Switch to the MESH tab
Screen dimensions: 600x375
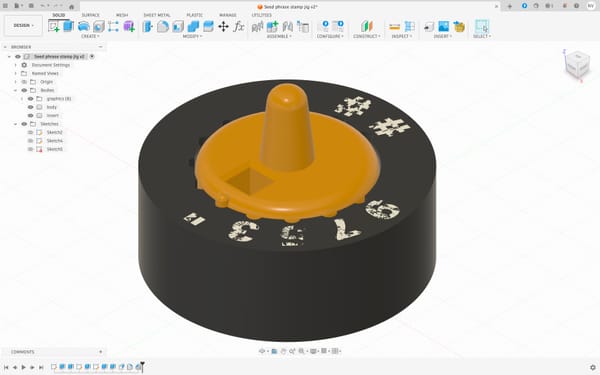point(122,15)
